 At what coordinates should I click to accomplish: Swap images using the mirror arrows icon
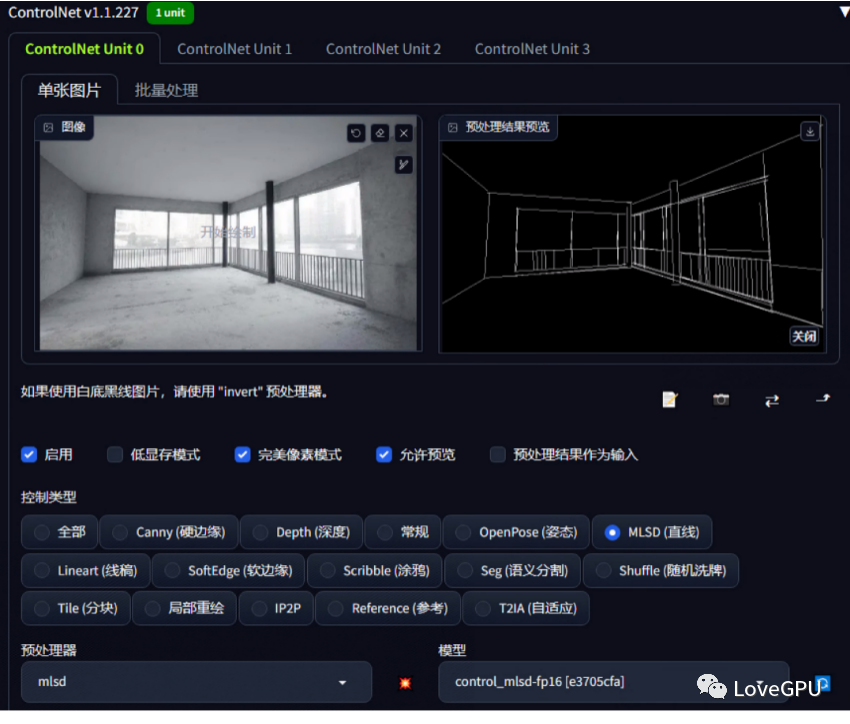[772, 399]
